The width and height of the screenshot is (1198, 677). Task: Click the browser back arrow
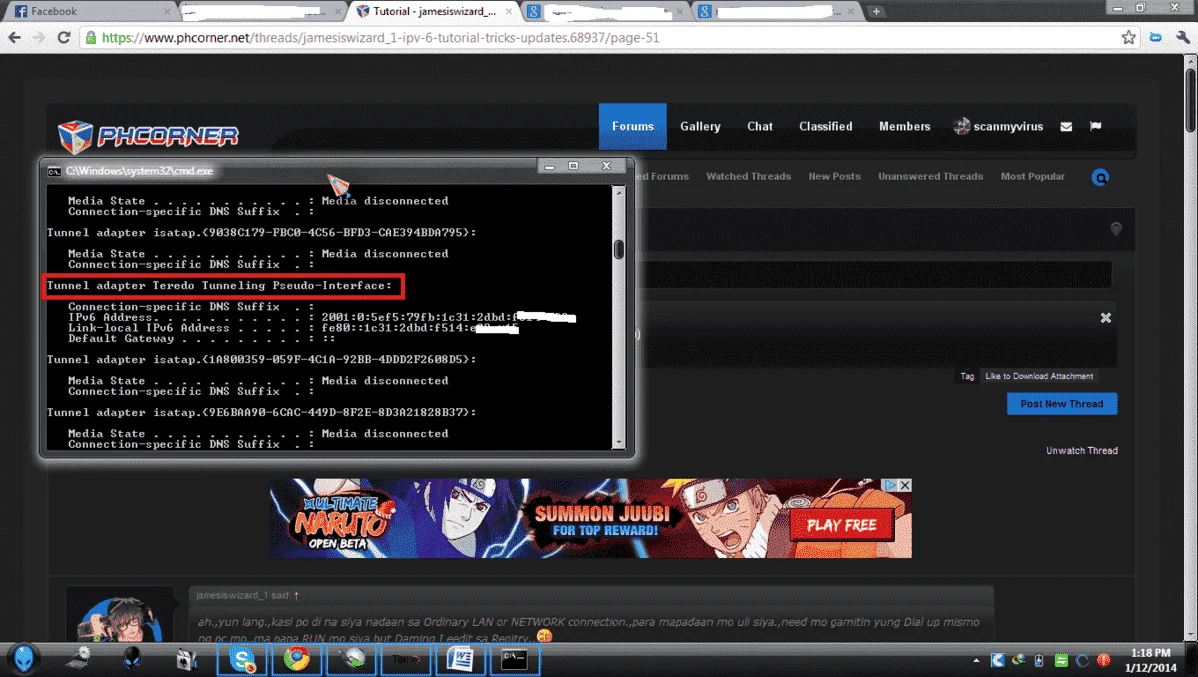point(14,37)
